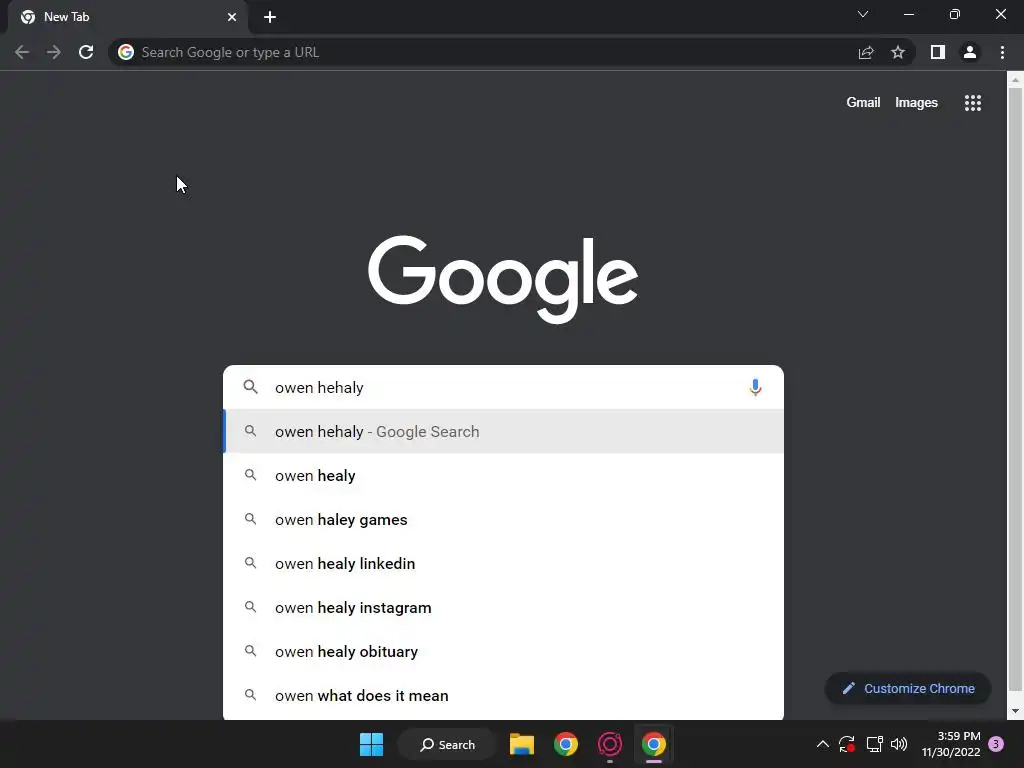Select the owen healy suggestion

504,475
